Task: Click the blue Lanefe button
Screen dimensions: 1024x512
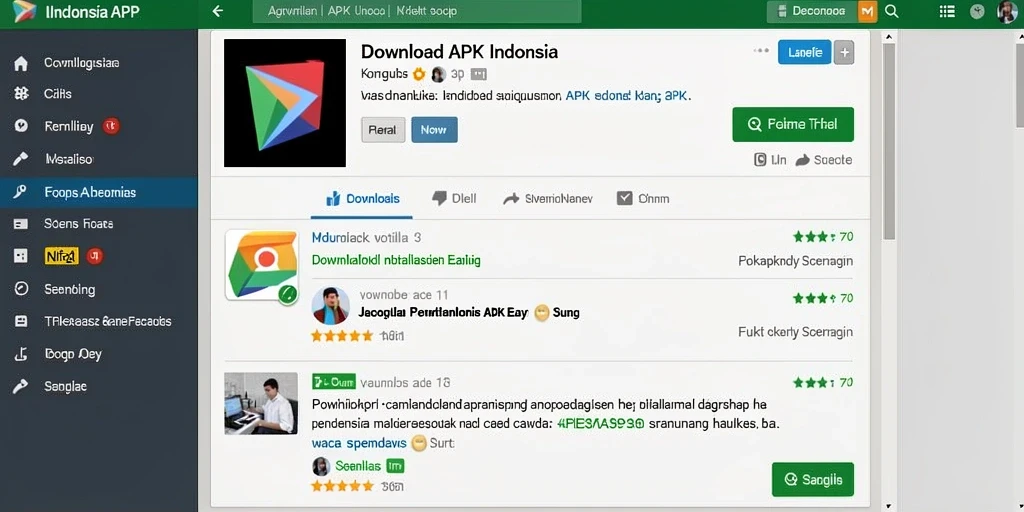Action: tap(805, 52)
